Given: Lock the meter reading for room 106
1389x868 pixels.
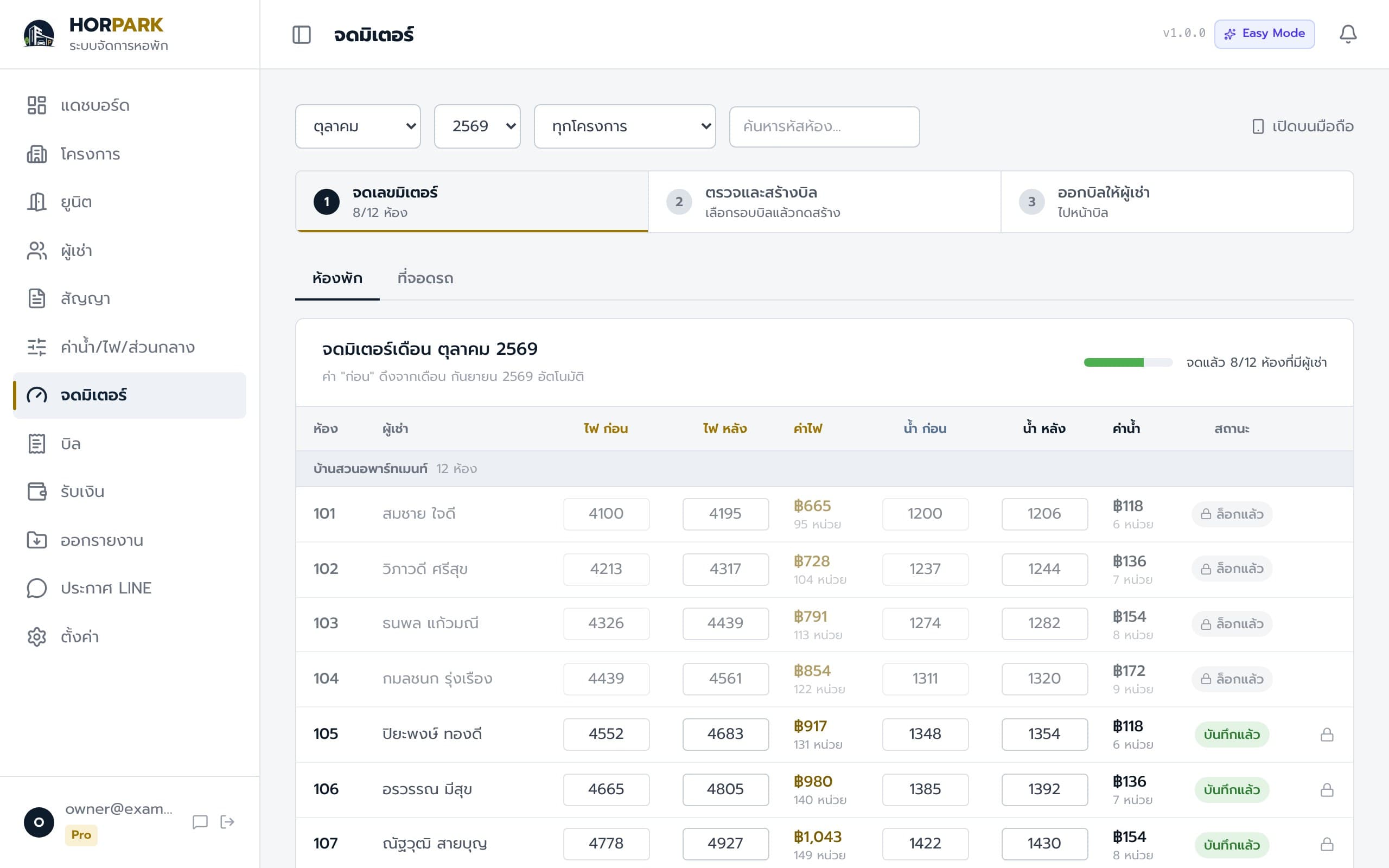Looking at the screenshot, I should (1327, 789).
